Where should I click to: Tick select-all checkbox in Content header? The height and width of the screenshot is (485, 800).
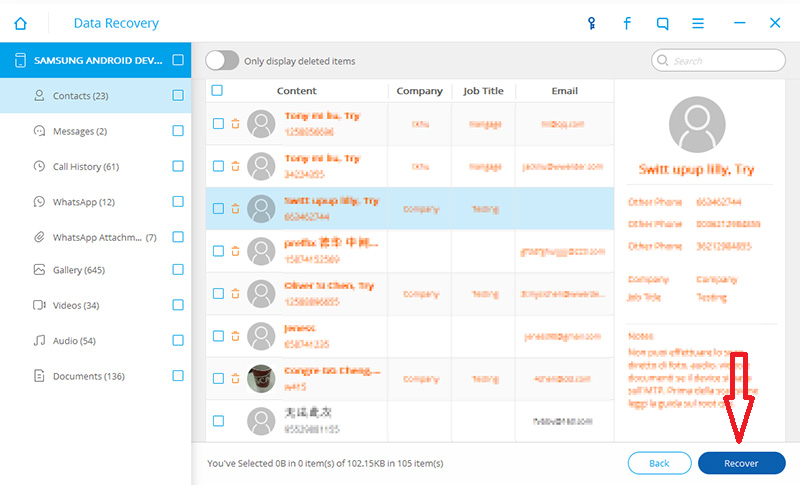[217, 90]
